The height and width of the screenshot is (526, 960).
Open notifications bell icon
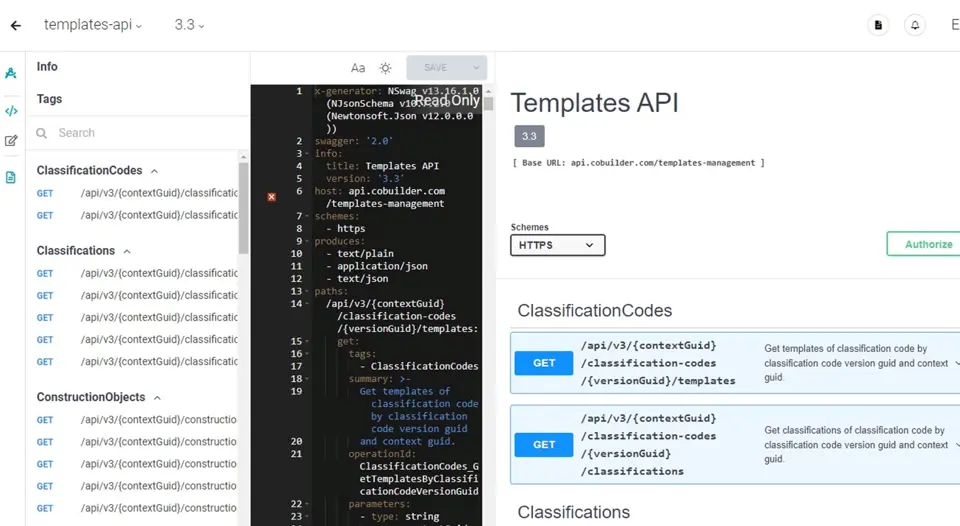pos(915,25)
